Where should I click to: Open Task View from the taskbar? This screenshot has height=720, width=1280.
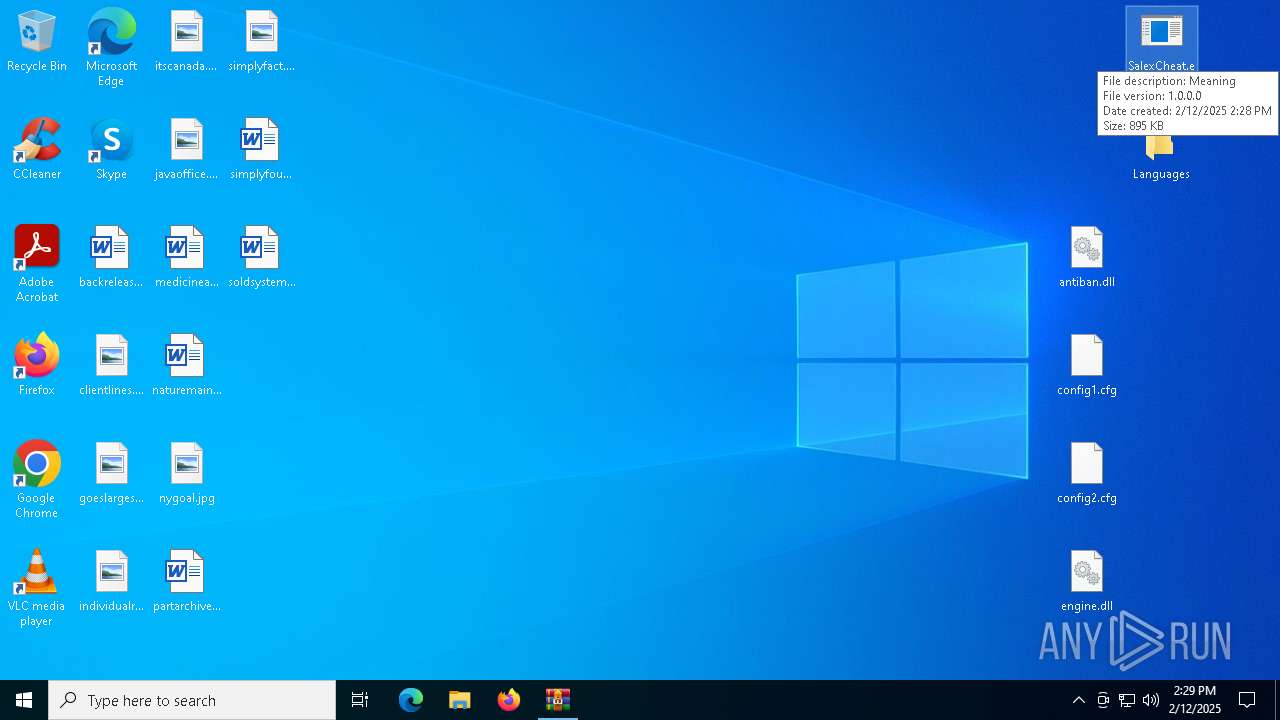coord(360,700)
